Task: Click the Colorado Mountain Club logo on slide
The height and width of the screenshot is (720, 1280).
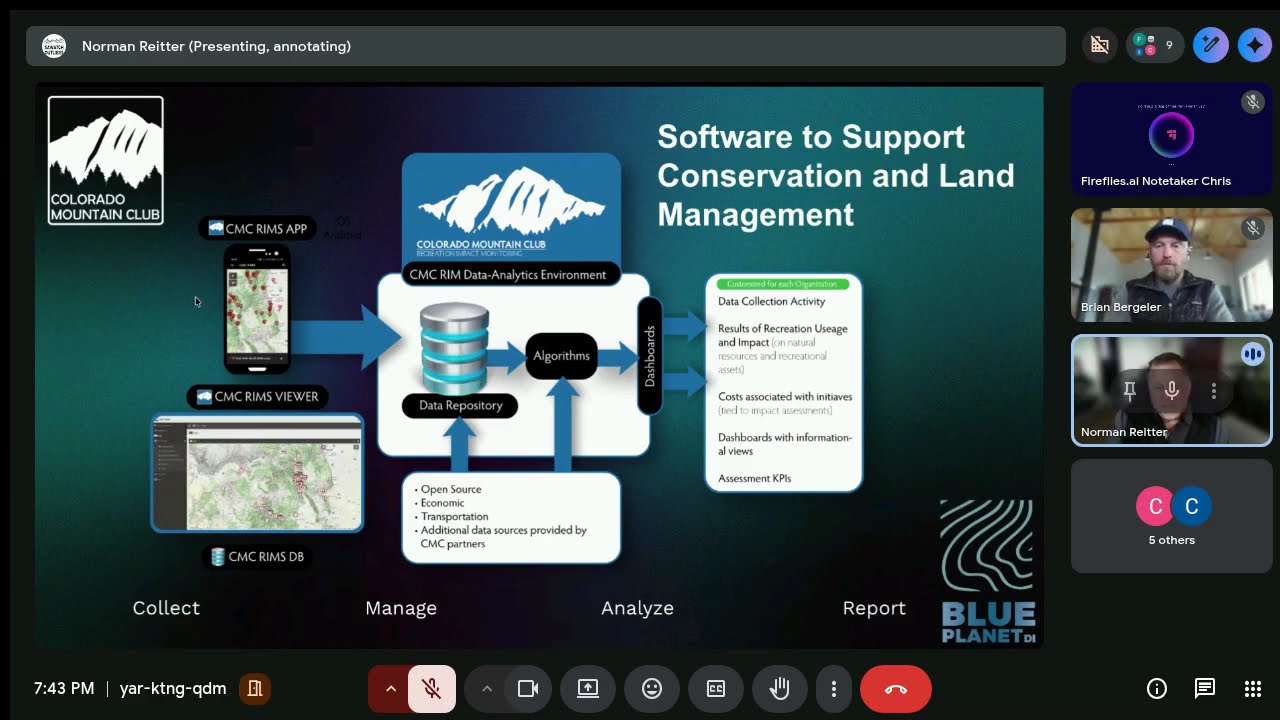Action: [106, 160]
